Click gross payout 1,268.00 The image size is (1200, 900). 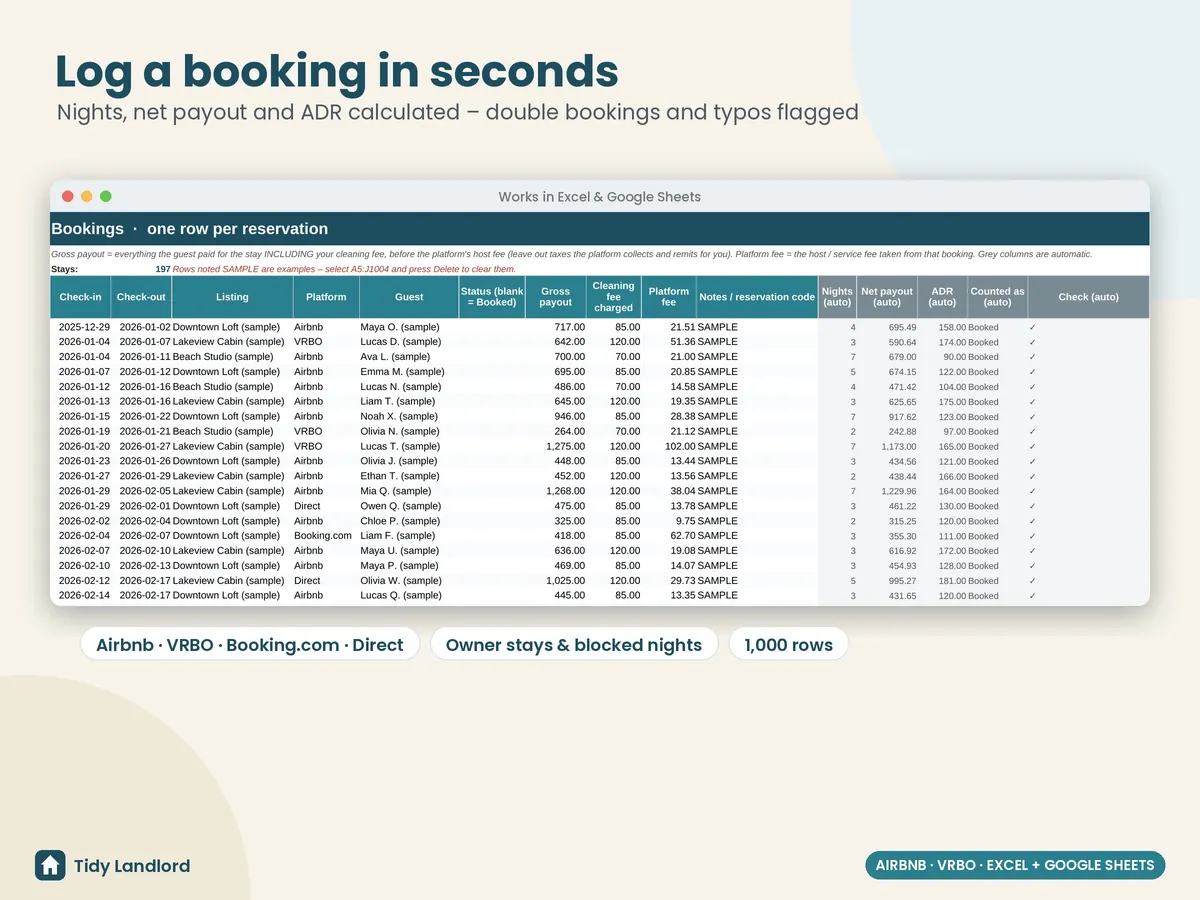click(566, 491)
